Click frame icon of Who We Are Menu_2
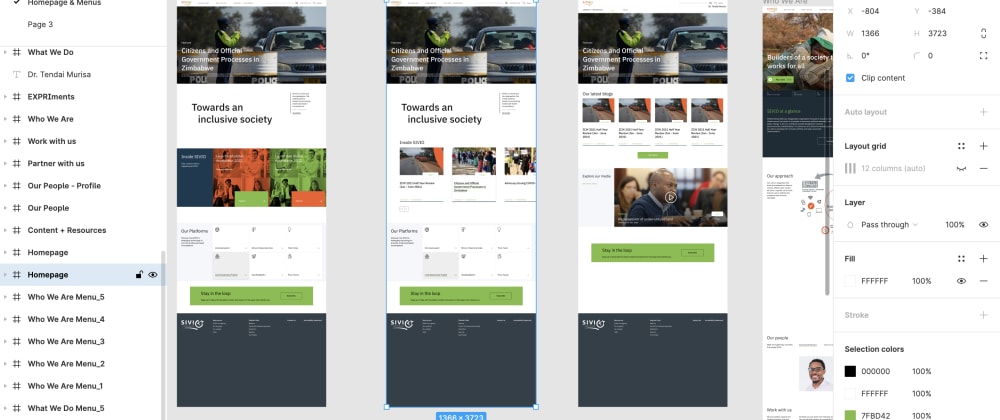 coord(17,364)
